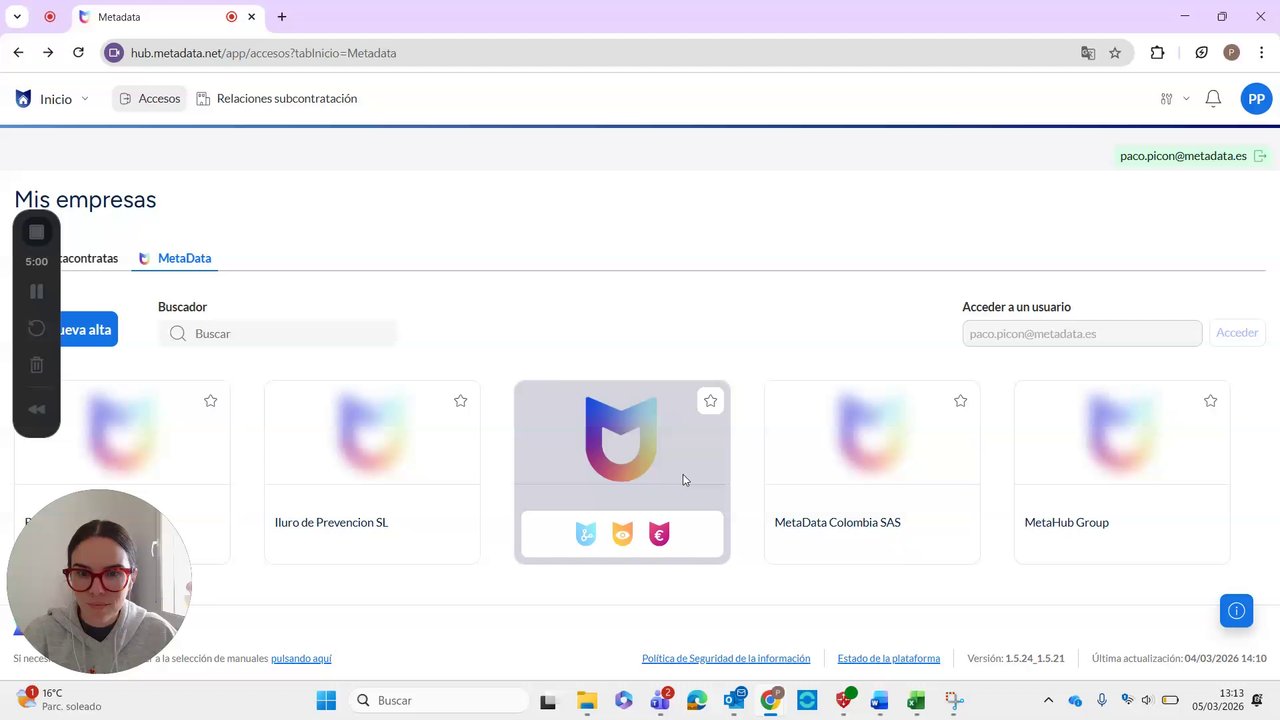Click the MetaData Colombia SAS name
This screenshot has height=720, width=1280.
click(837, 522)
